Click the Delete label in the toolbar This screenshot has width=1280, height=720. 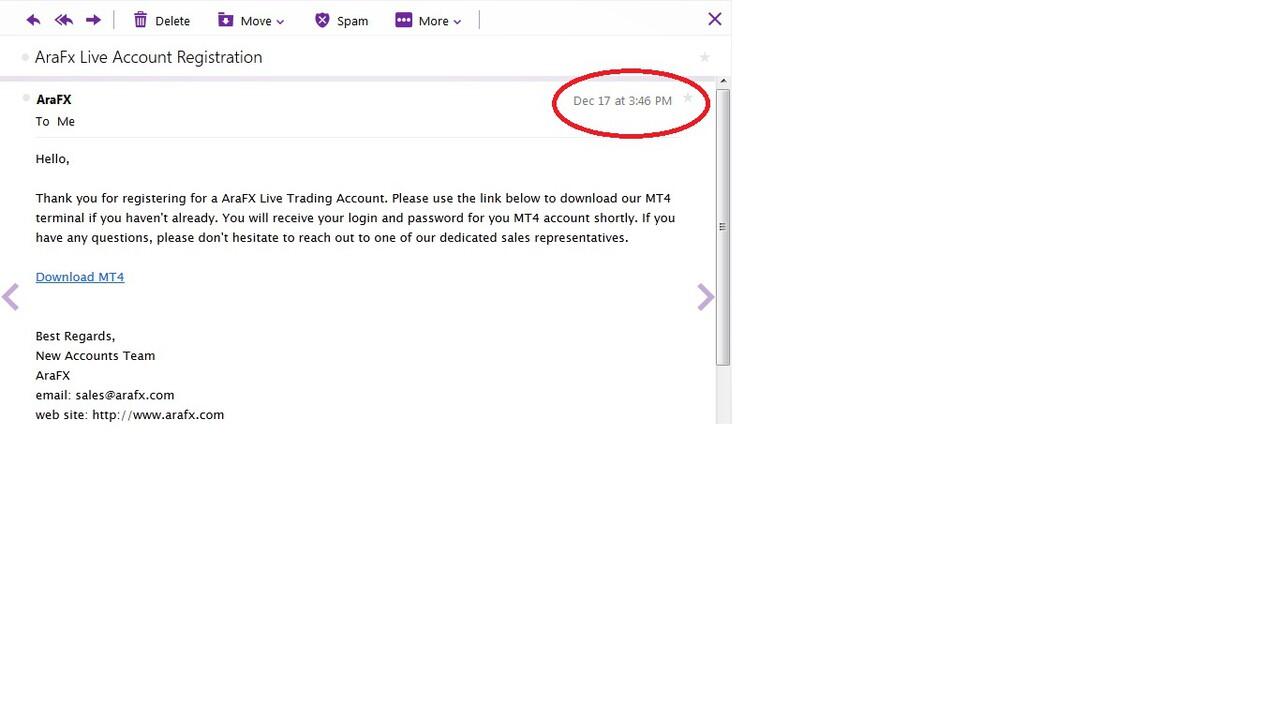click(x=172, y=21)
